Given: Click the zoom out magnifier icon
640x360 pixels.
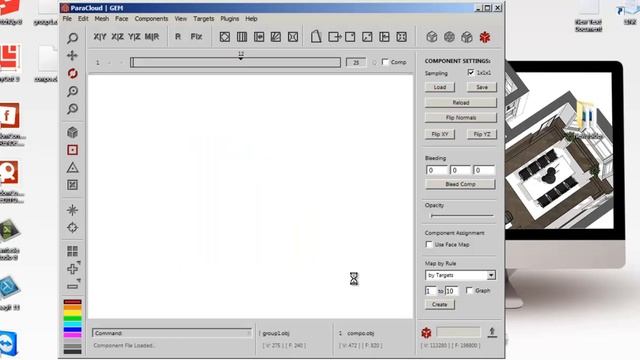Looking at the screenshot, I should pyautogui.click(x=73, y=109).
